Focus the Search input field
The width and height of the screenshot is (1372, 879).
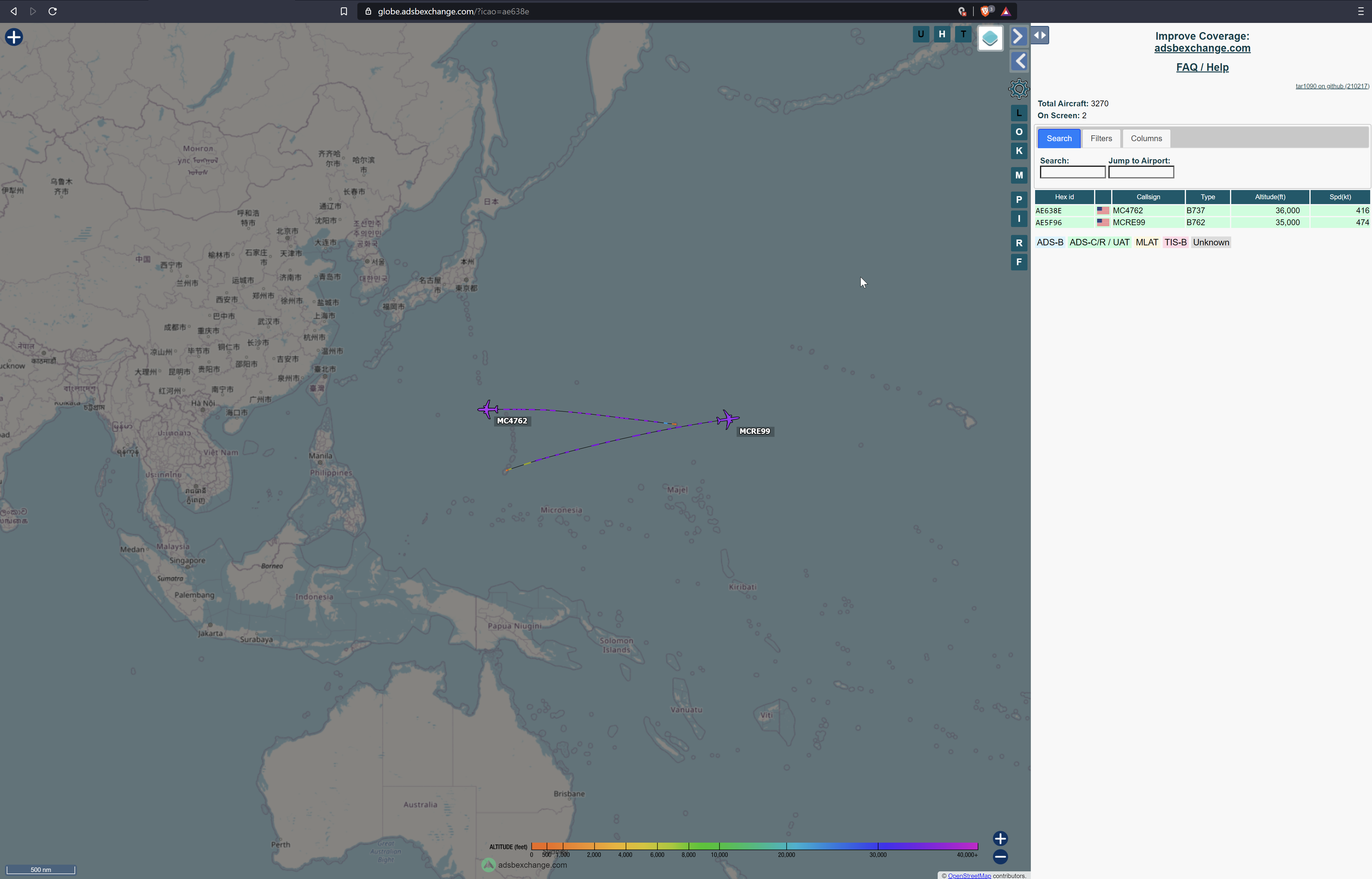pyautogui.click(x=1072, y=172)
